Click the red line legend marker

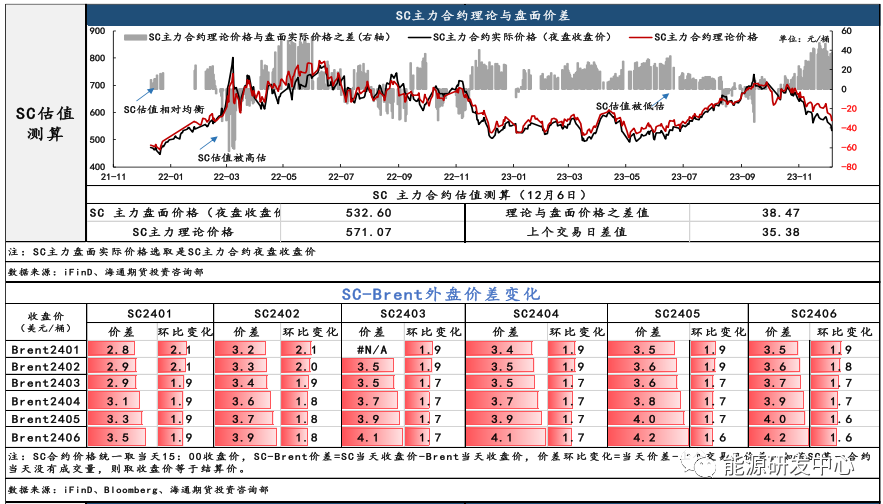[x=640, y=37]
